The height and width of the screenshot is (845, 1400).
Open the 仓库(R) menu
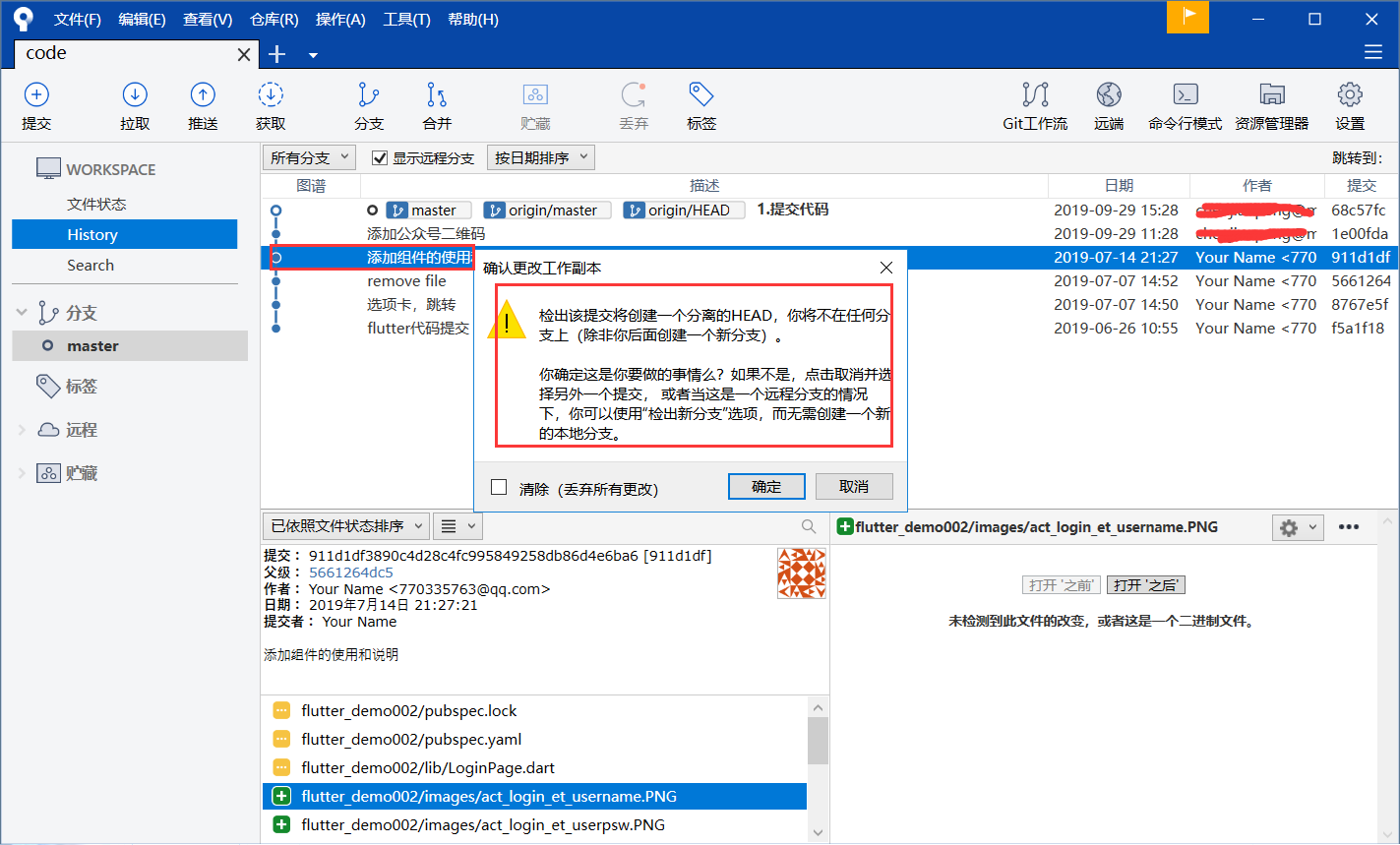tap(274, 19)
